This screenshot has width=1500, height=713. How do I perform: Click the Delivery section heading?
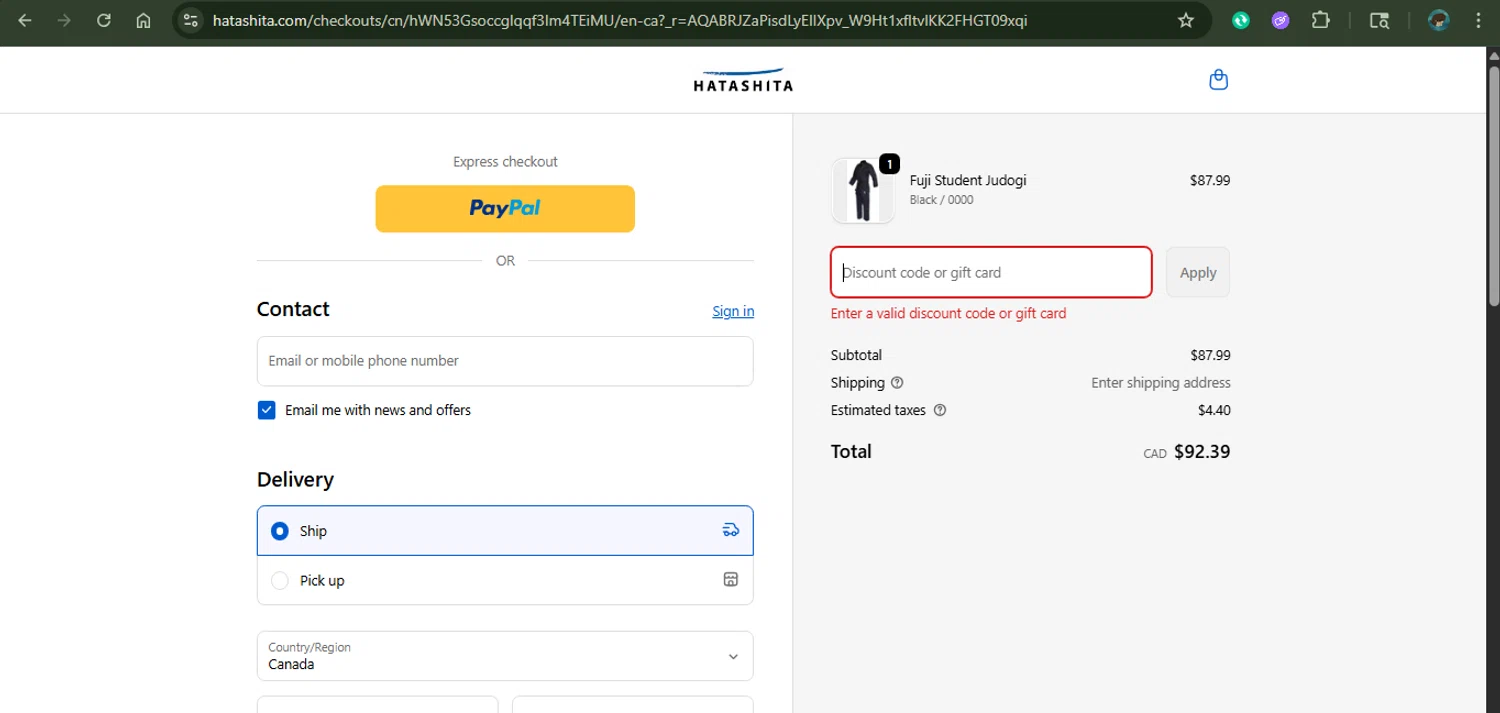pyautogui.click(x=295, y=480)
